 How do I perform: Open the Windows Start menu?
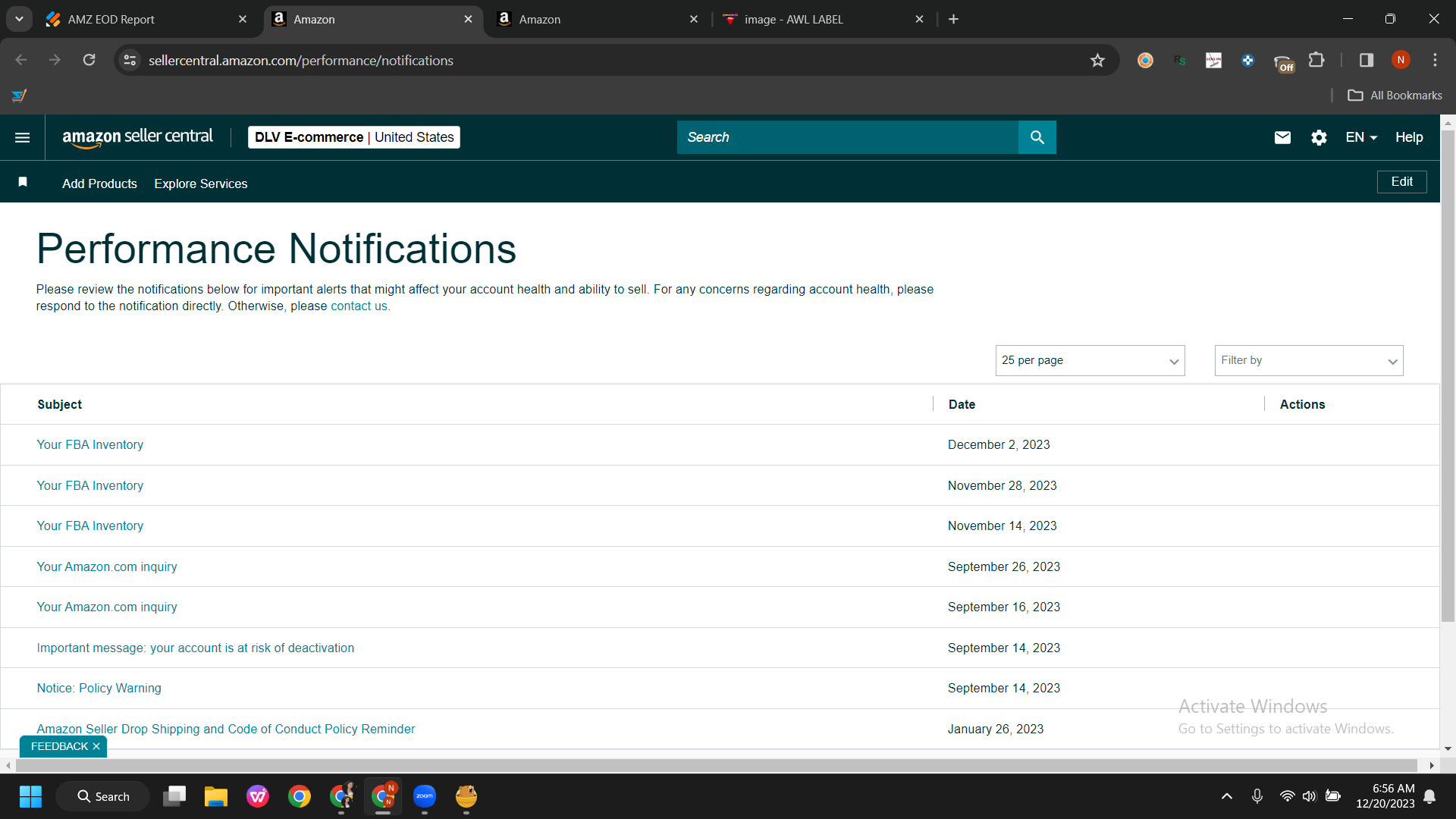(x=30, y=796)
